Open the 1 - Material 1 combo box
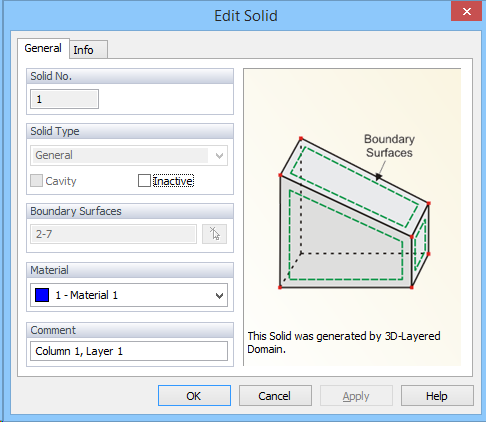Viewport: 486px width, 422px height. point(129,295)
